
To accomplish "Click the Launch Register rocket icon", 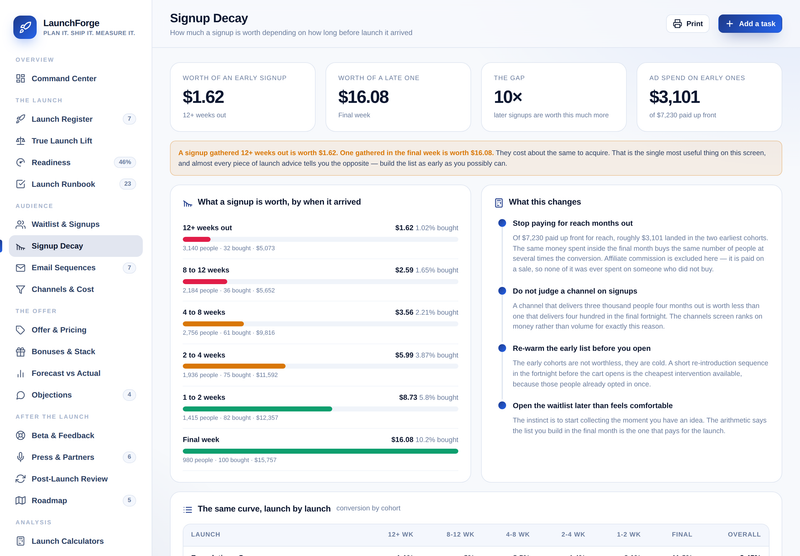I will [20, 119].
